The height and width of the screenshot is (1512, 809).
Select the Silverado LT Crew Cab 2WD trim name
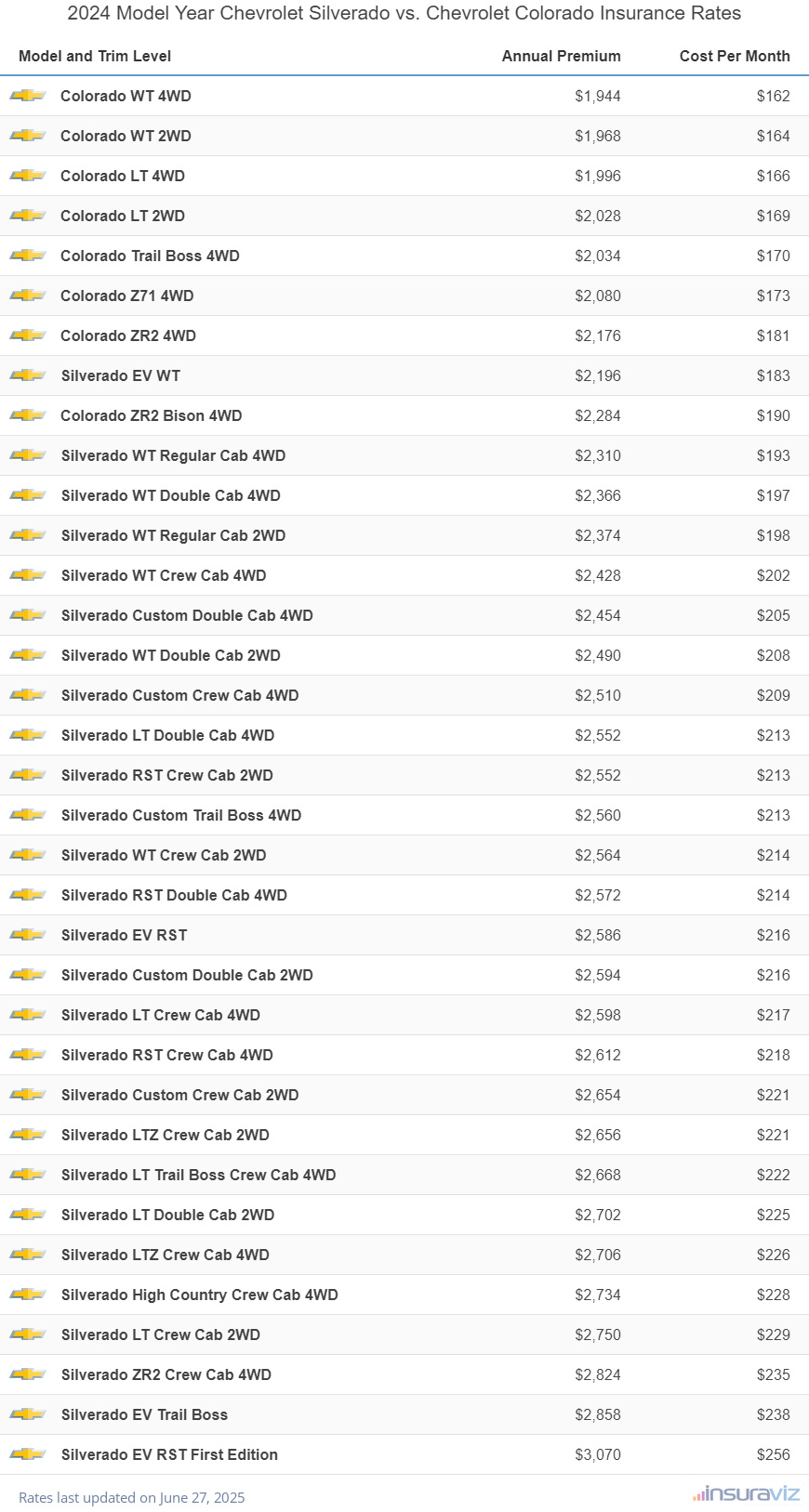click(161, 1335)
